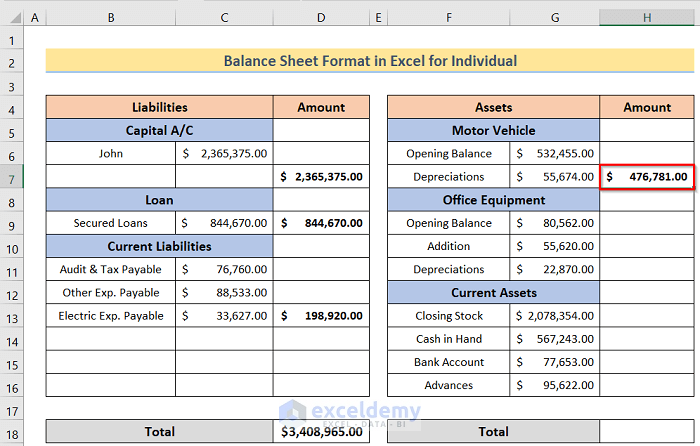
Task: Select the Liabilities header cell
Action: [159, 107]
